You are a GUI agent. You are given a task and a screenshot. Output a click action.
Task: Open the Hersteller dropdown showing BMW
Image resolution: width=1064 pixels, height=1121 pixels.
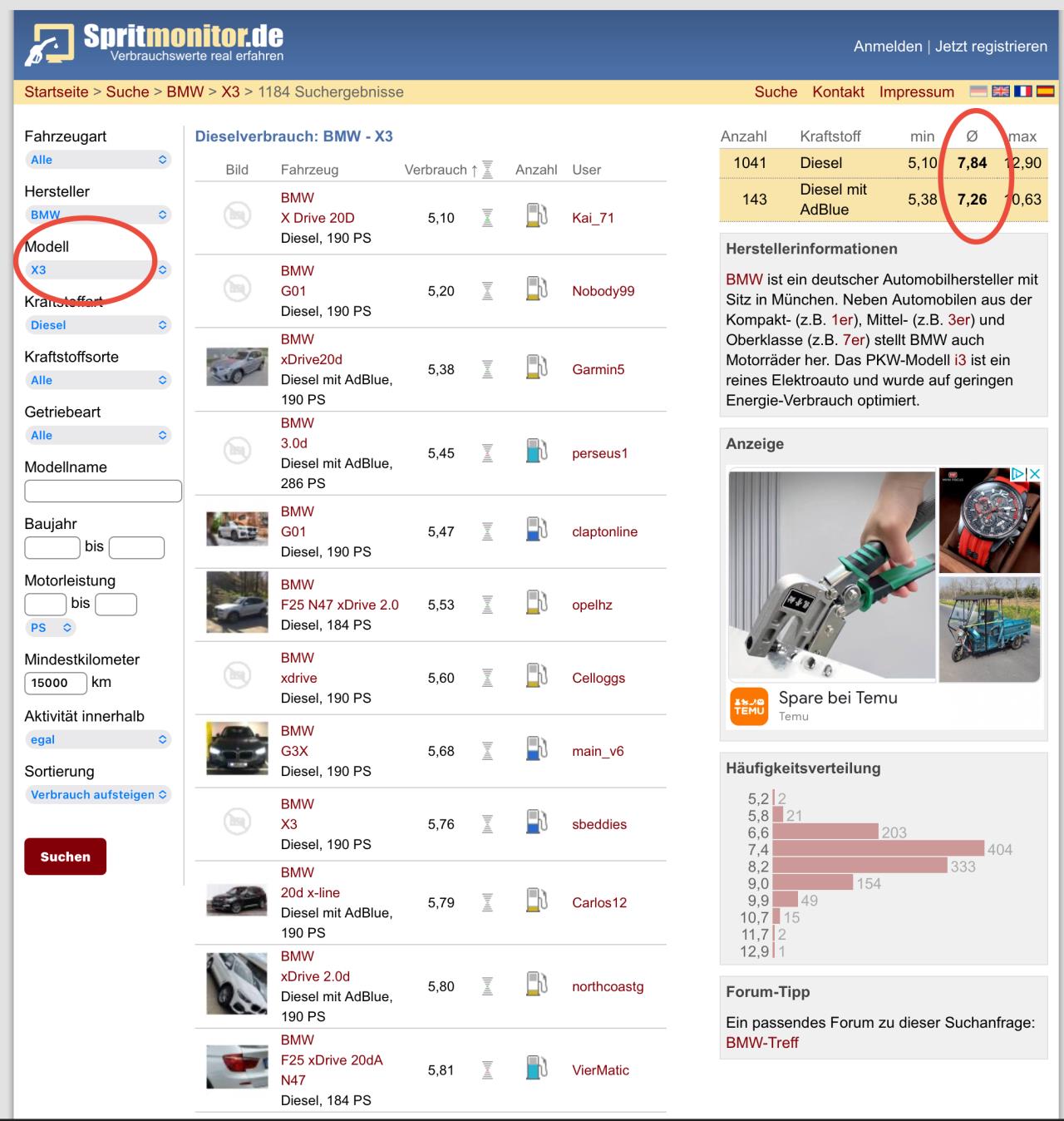98,215
